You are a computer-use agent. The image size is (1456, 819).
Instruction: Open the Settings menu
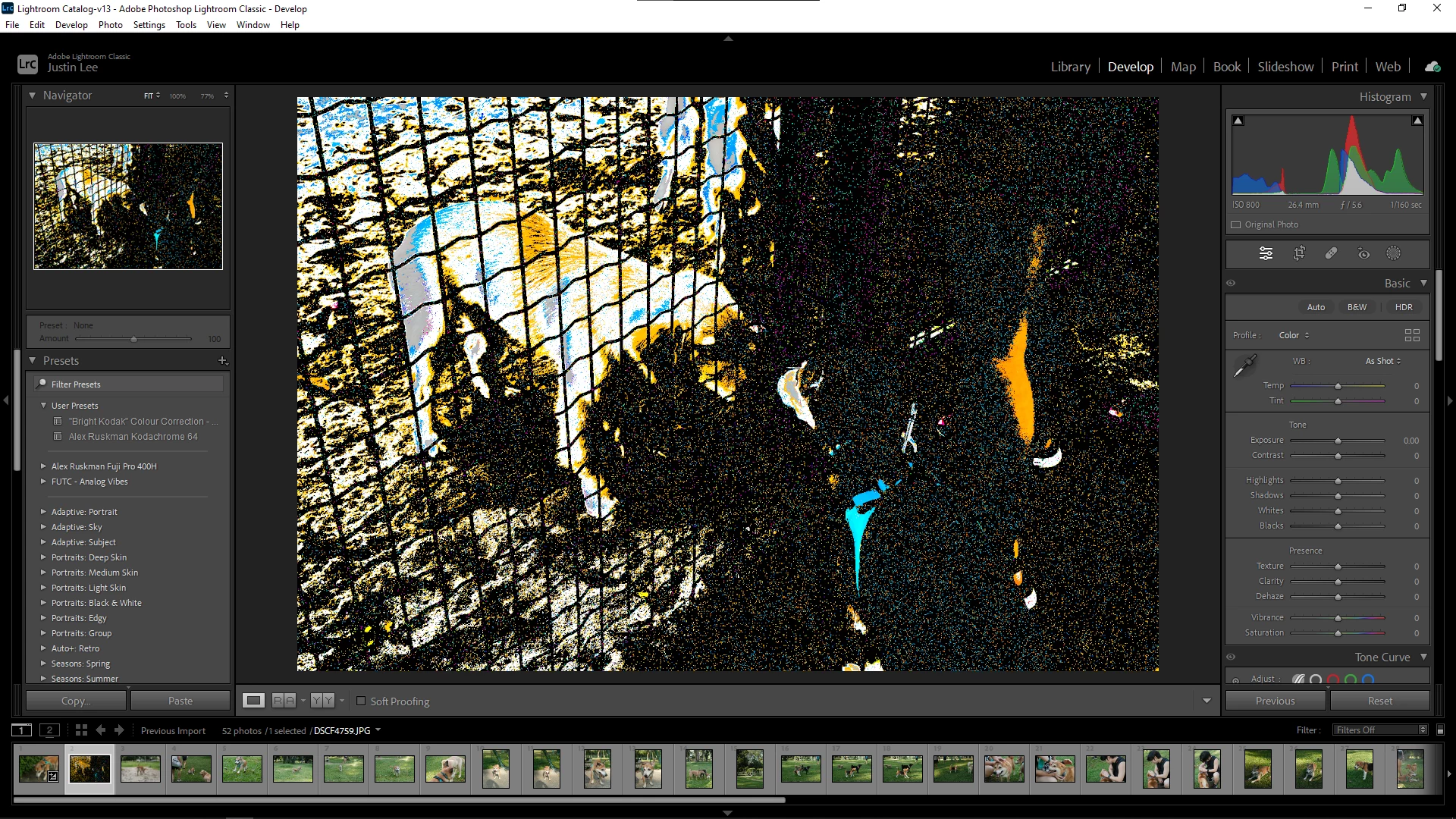click(x=149, y=25)
